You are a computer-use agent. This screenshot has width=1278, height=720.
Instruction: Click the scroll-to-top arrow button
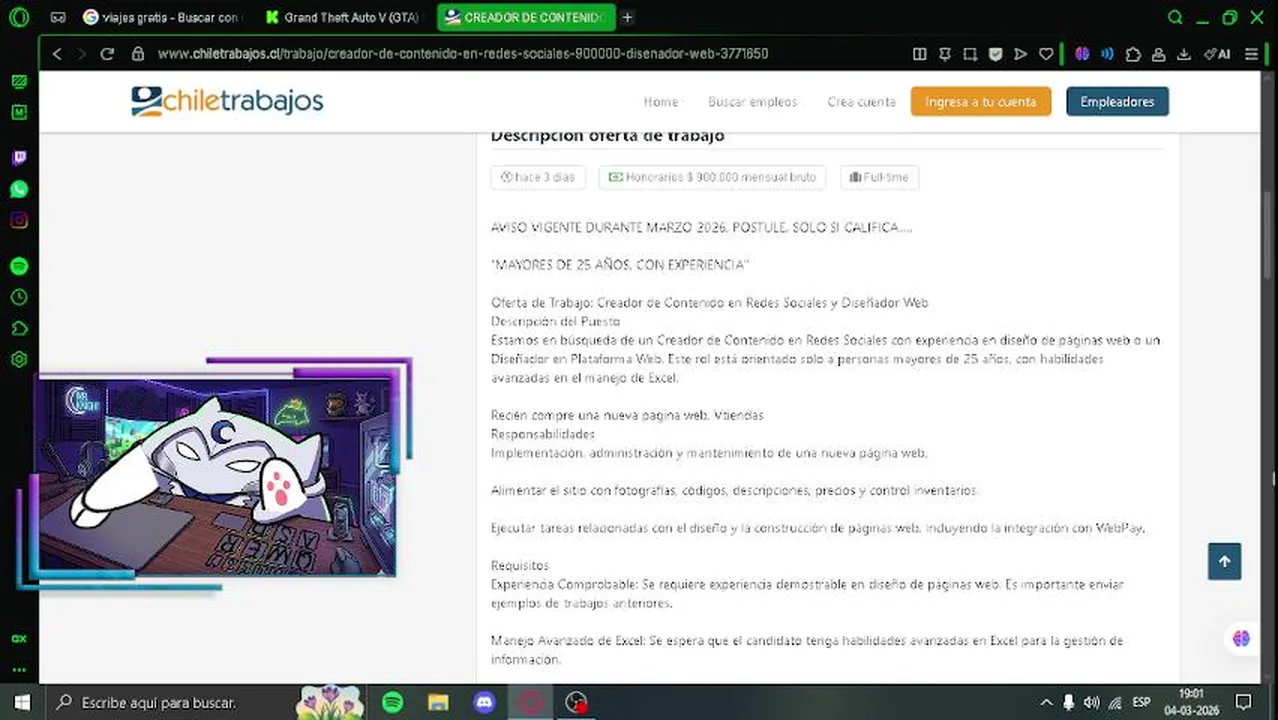click(1224, 562)
